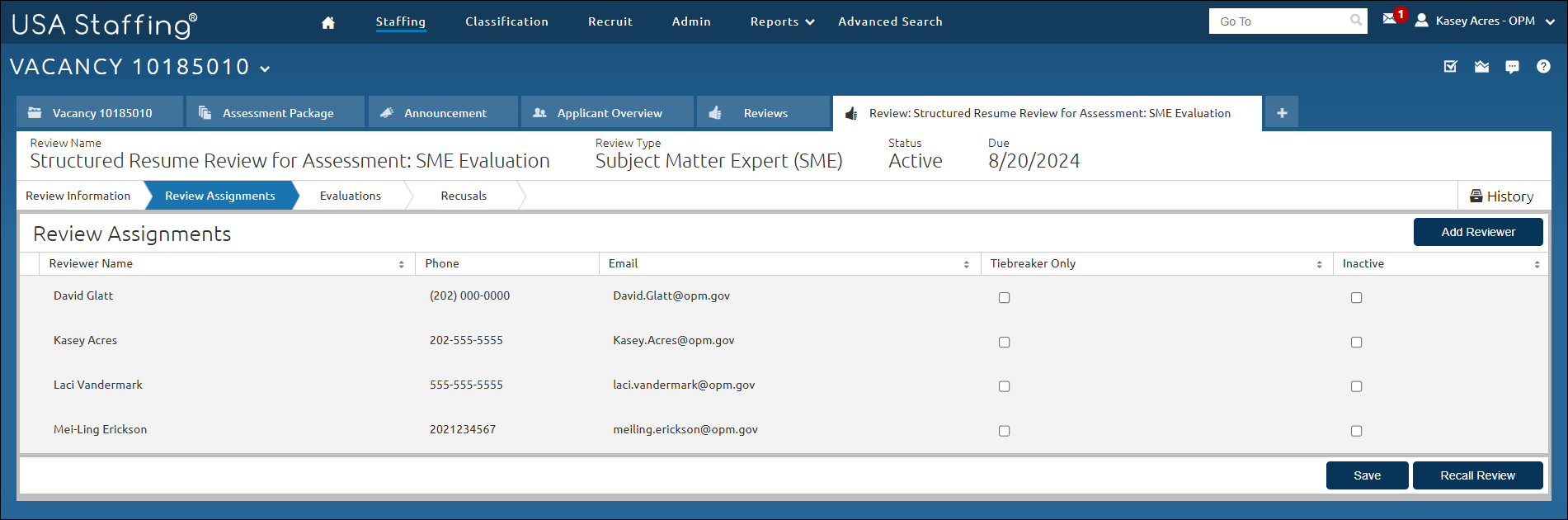Viewport: 1568px width, 520px height.
Task: Click the thumbs-up icon on Reviews tab
Action: (x=715, y=112)
